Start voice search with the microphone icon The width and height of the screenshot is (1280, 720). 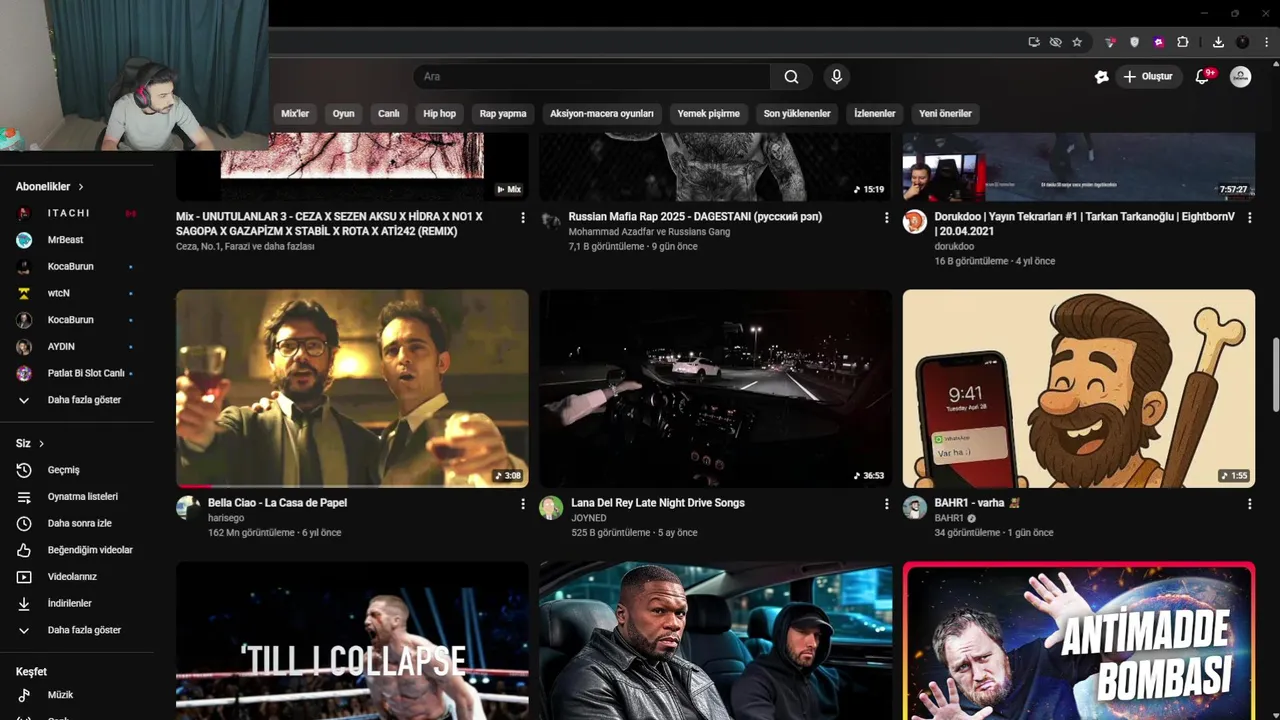[x=837, y=77]
